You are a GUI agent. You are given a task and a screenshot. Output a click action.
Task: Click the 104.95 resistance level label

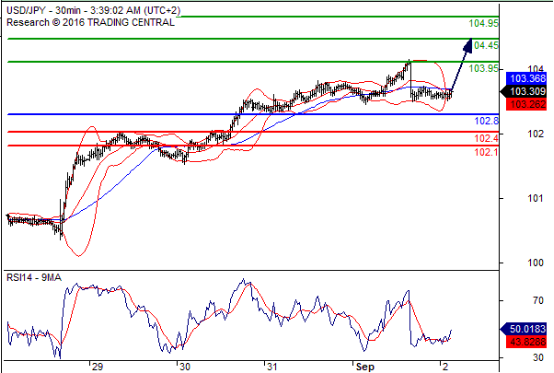tap(484, 24)
